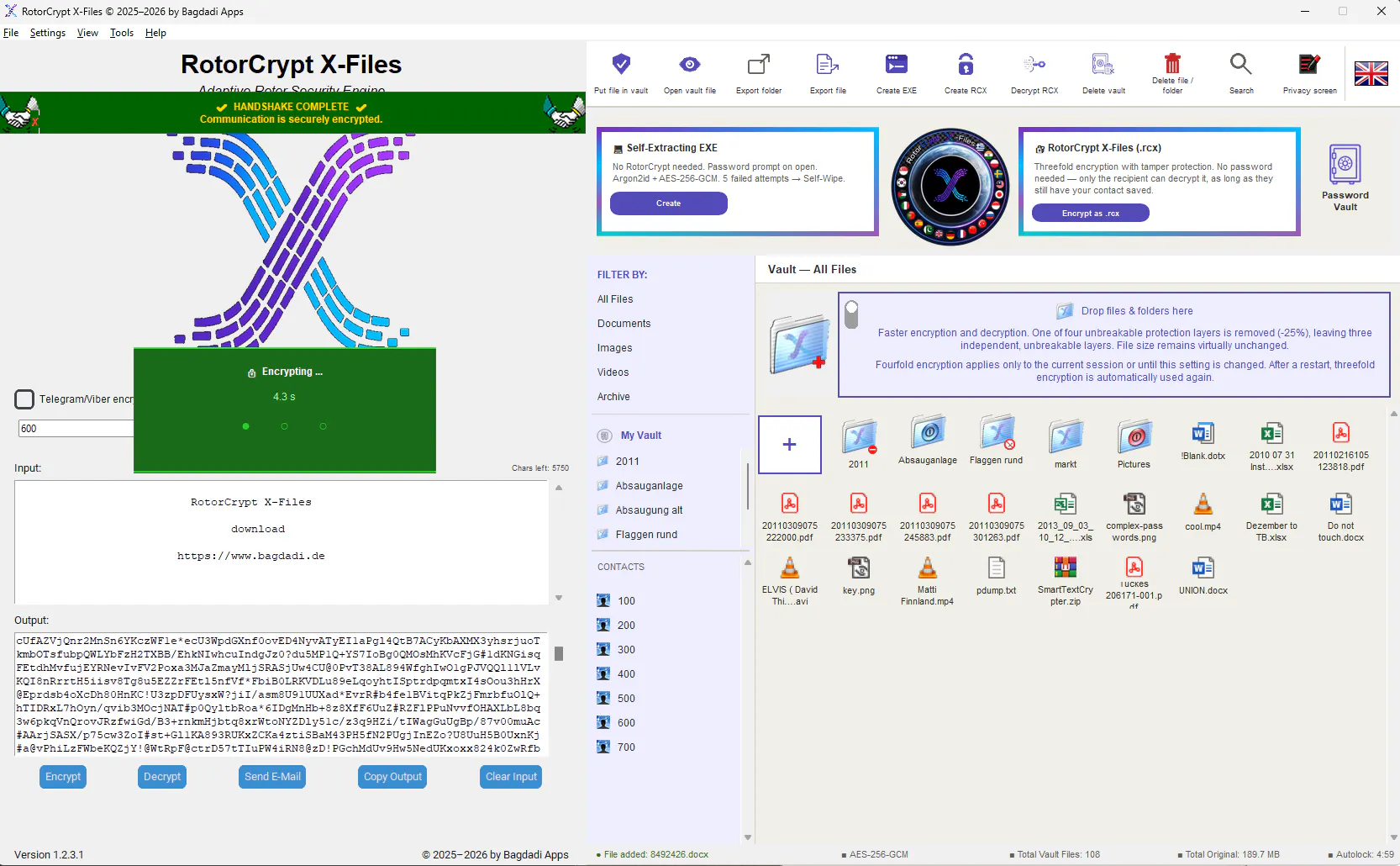Click the add folder icon with red plus
The width and height of the screenshot is (1400, 866).
tap(799, 344)
